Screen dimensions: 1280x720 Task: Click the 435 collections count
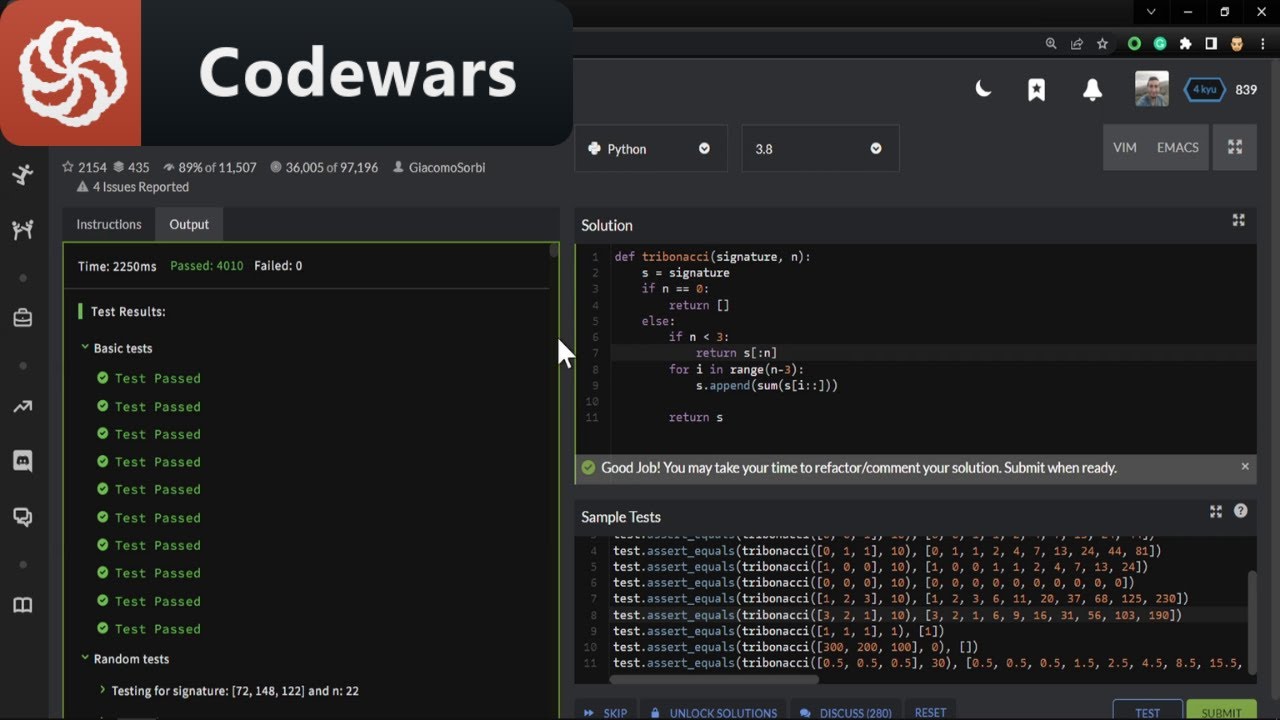pyautogui.click(x=131, y=167)
